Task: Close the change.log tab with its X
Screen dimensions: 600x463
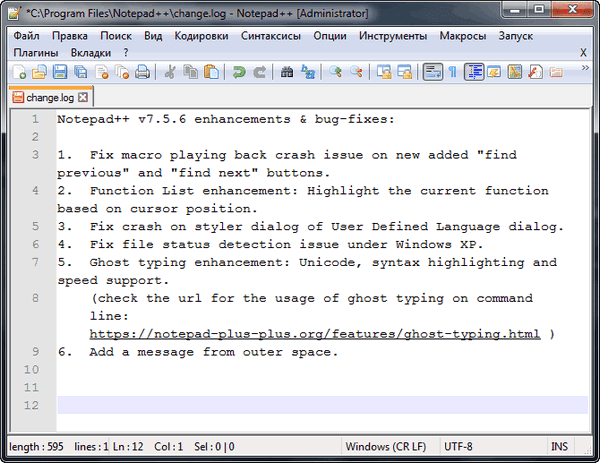Action: (83, 98)
